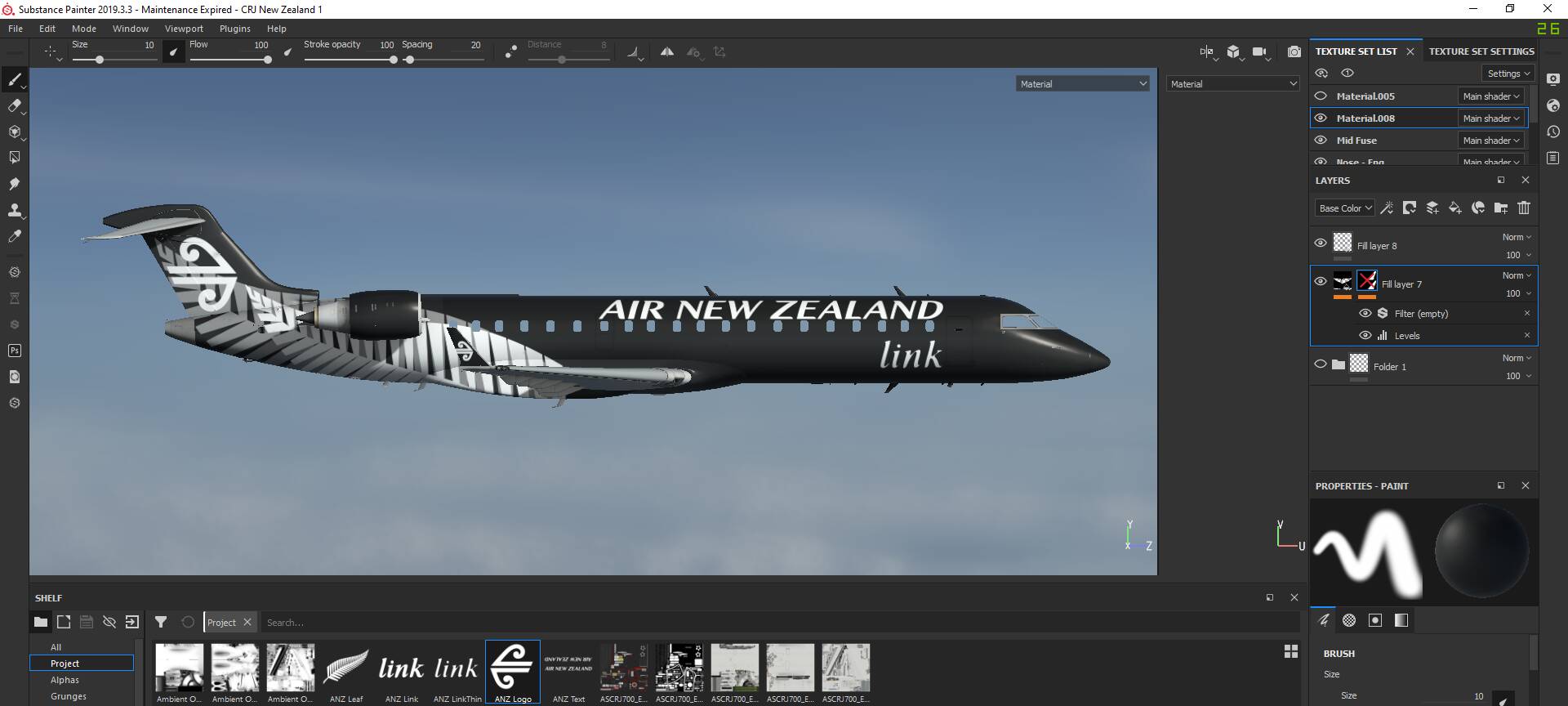Open Settings dropdown in Texture Set List
This screenshot has height=706, width=1568.
click(1508, 74)
